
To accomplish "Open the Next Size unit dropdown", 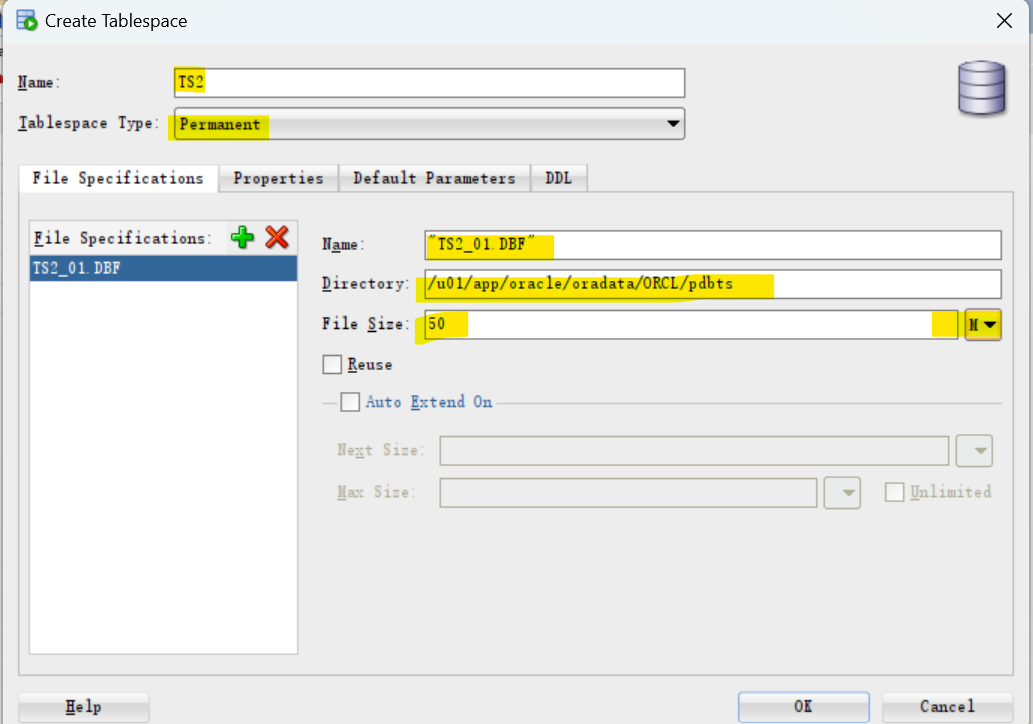I will 974,451.
